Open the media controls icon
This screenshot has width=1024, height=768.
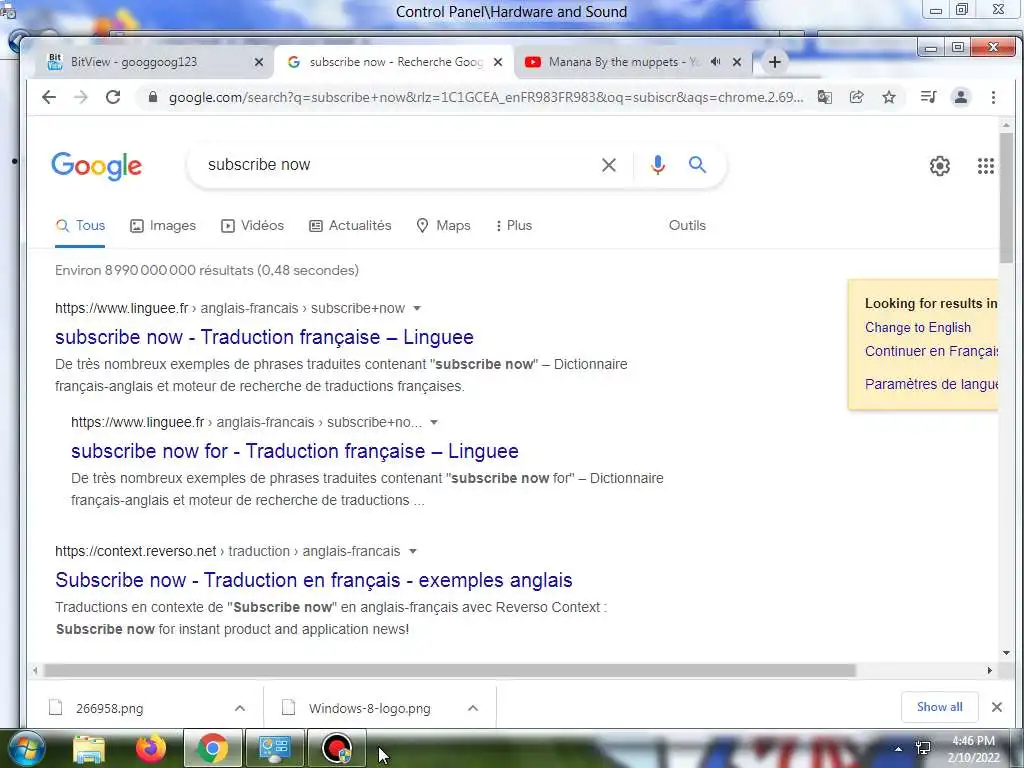(928, 97)
